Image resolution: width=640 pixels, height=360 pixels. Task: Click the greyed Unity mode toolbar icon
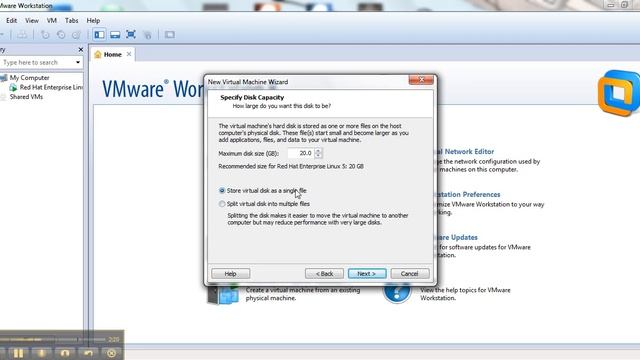pos(147,35)
